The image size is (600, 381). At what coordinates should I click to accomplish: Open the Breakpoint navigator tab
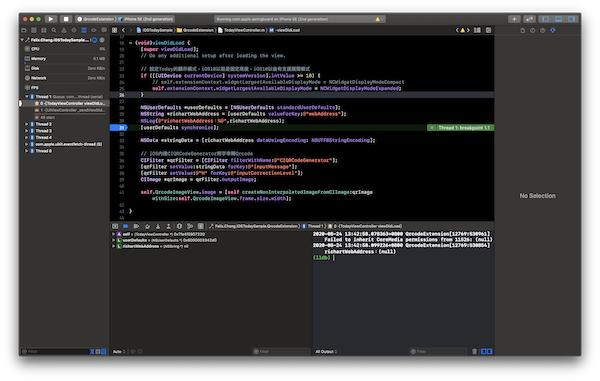(x=94, y=30)
